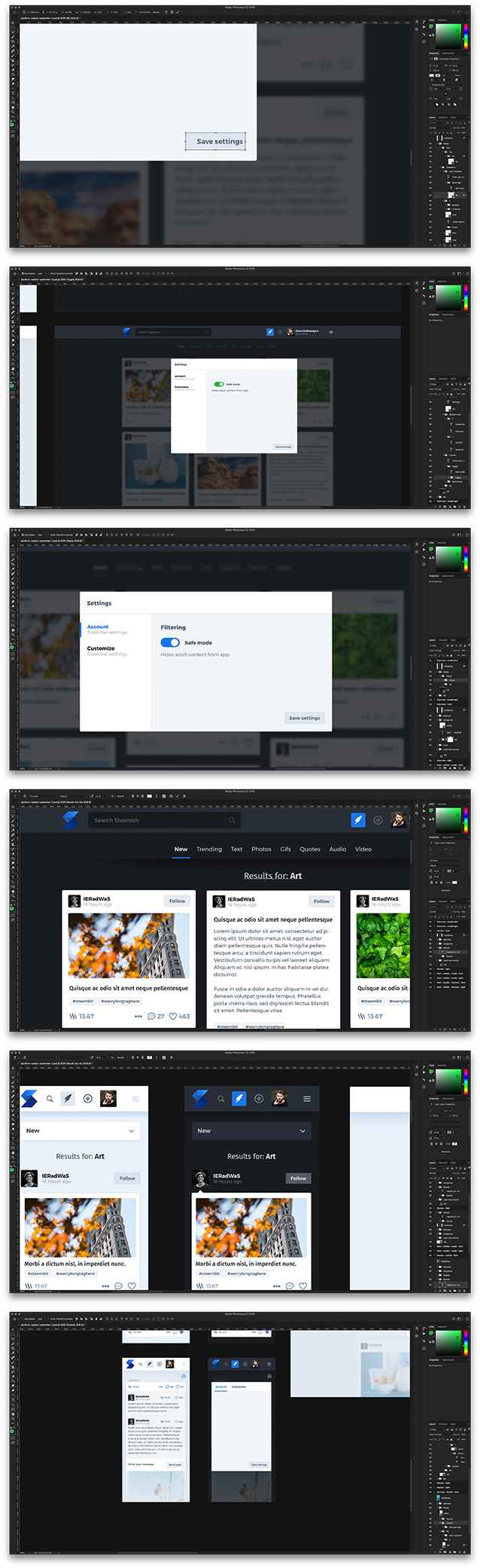480x1568 pixels.
Task: Click the magnifier icon inside the Search Steemblr bar above the Trending tab
Action: pyautogui.click(x=232, y=820)
